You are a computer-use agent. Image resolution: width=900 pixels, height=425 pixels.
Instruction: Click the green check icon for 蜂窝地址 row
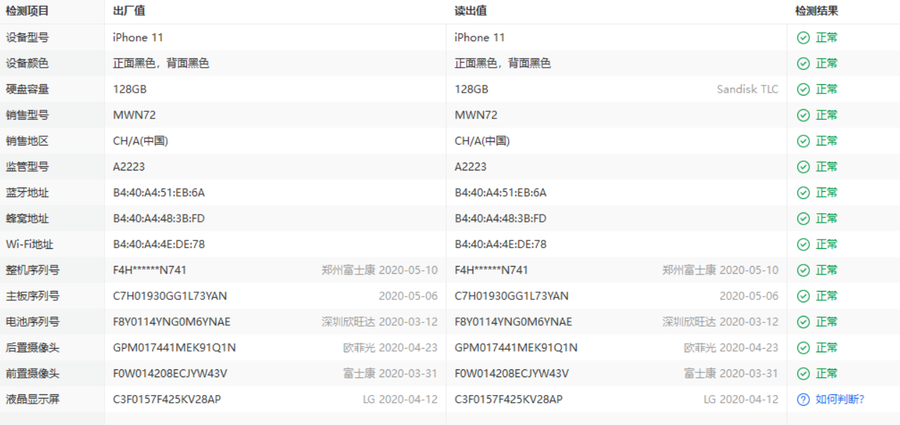point(803,219)
